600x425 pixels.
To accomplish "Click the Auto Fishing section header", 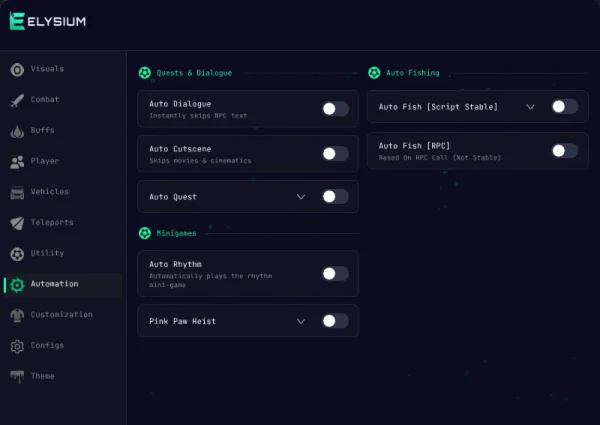I will (412, 73).
